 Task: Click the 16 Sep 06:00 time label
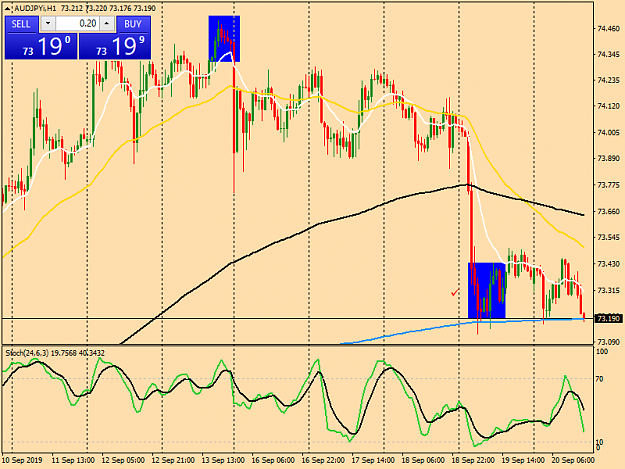click(x=273, y=460)
